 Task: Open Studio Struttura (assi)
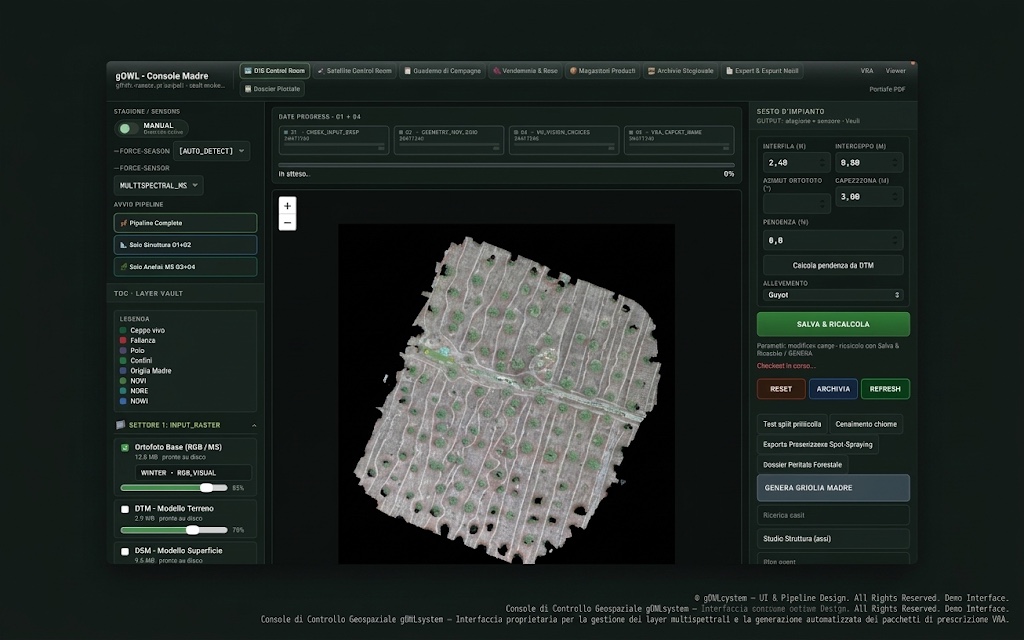pos(833,539)
